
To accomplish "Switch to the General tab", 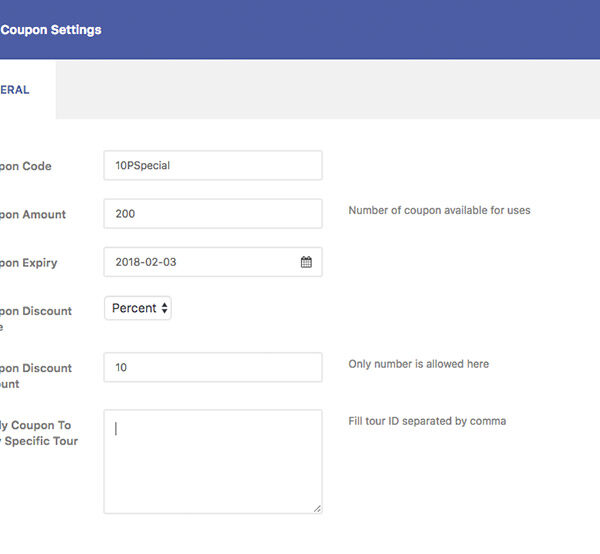I will click(x=15, y=89).
